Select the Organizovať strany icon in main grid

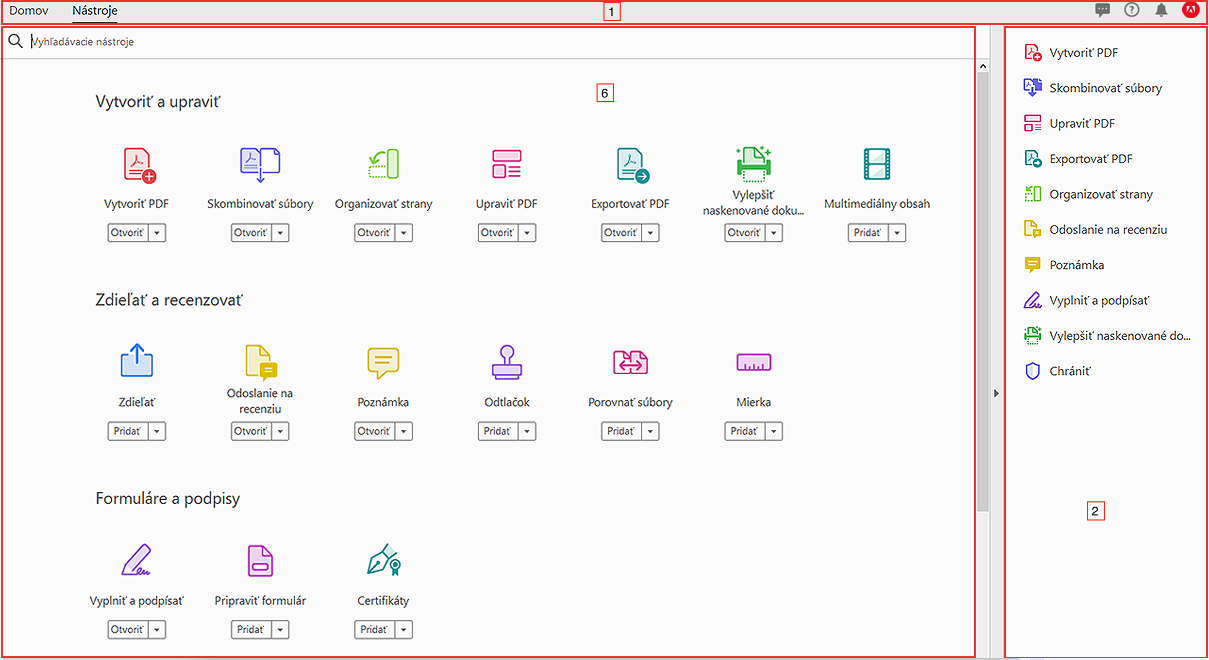[384, 164]
